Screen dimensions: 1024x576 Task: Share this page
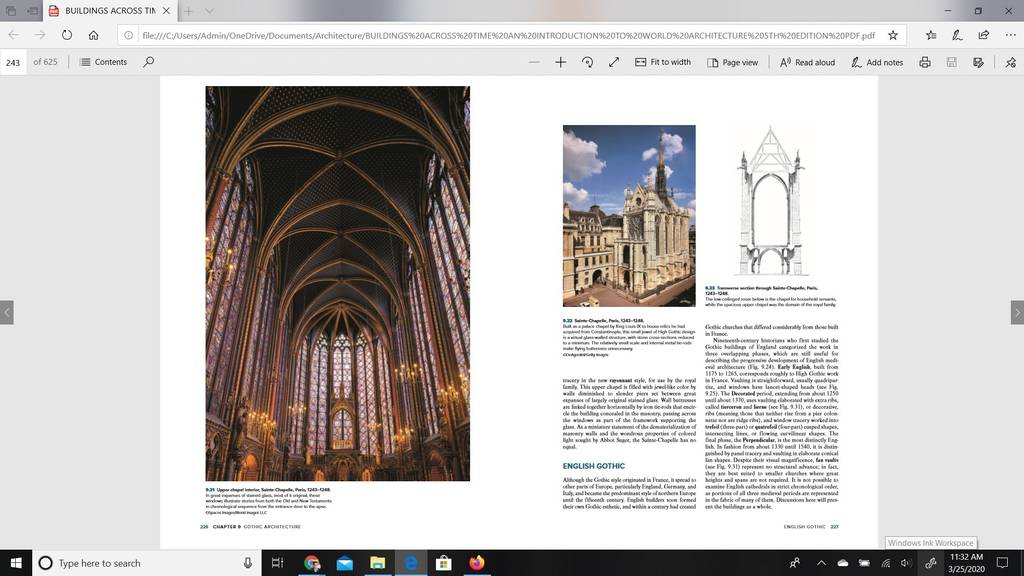(x=984, y=35)
